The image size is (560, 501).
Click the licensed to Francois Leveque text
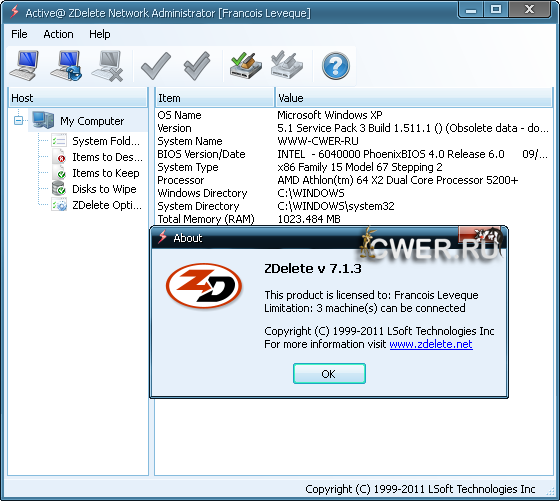pos(371,295)
